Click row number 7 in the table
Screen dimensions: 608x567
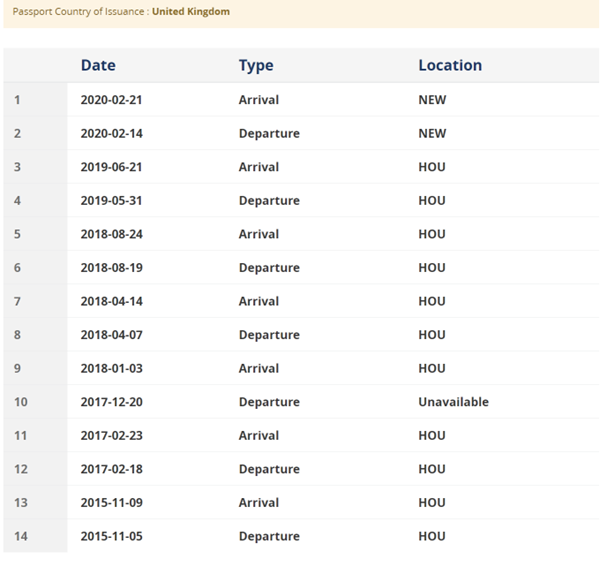[18, 301]
